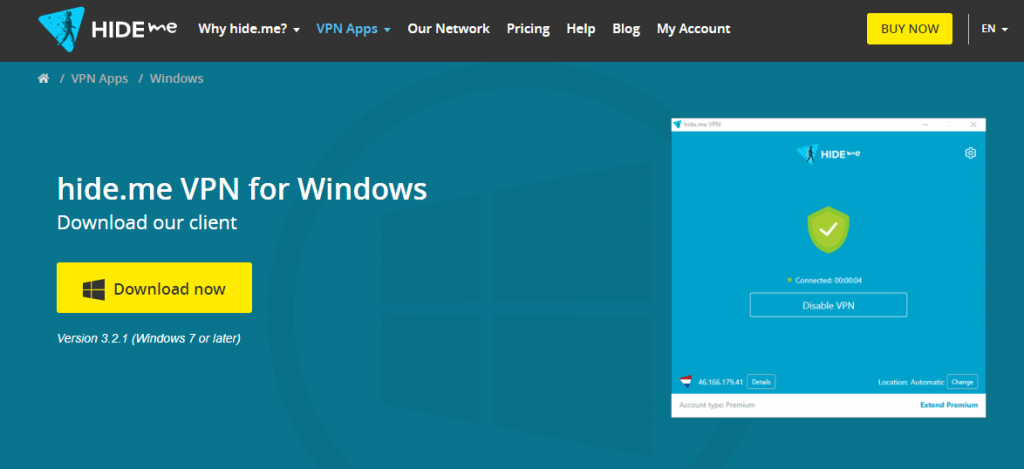Click hide.me logo inside app preview
Image resolution: width=1024 pixels, height=469 pixels.
828,154
